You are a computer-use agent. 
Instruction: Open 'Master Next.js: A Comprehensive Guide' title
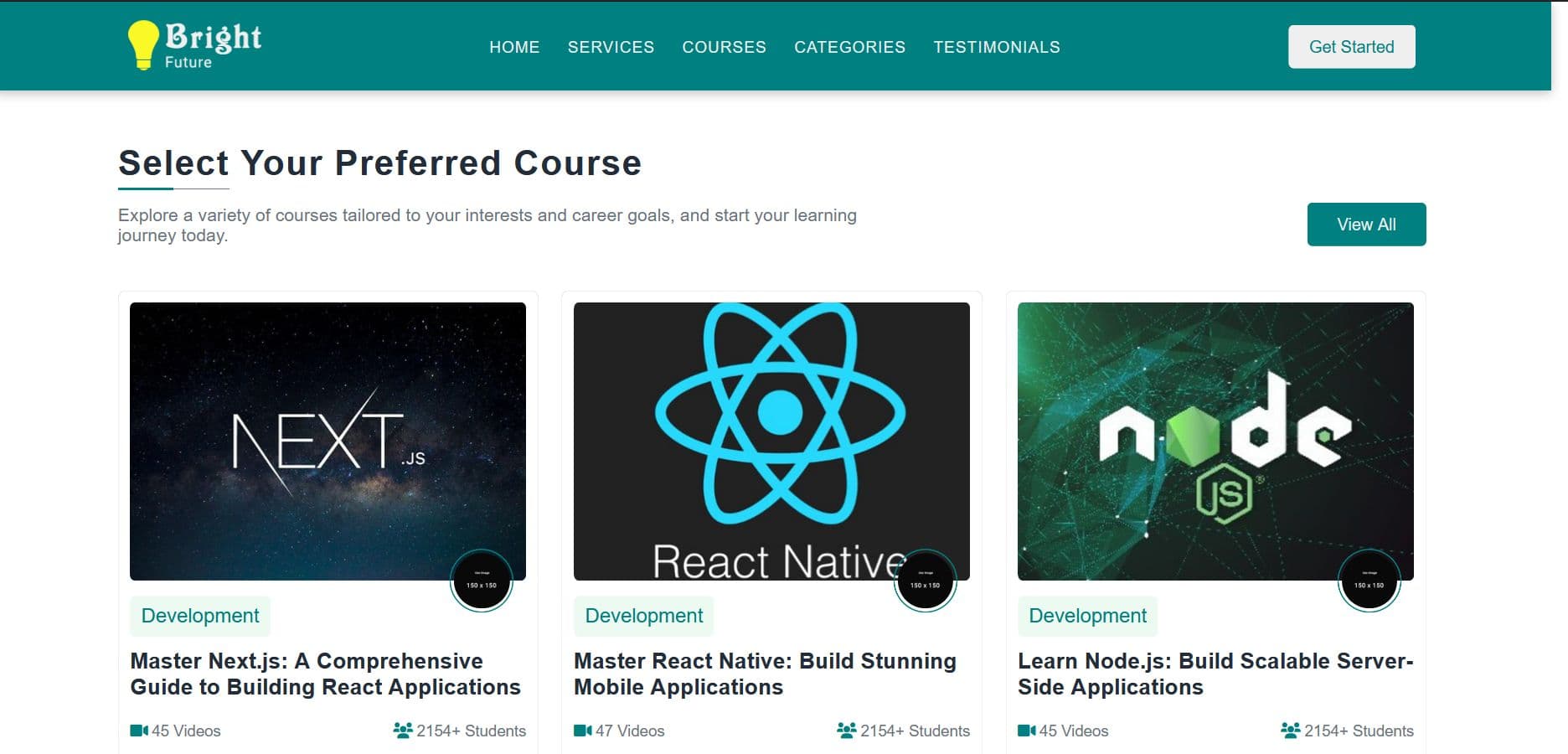(x=325, y=674)
